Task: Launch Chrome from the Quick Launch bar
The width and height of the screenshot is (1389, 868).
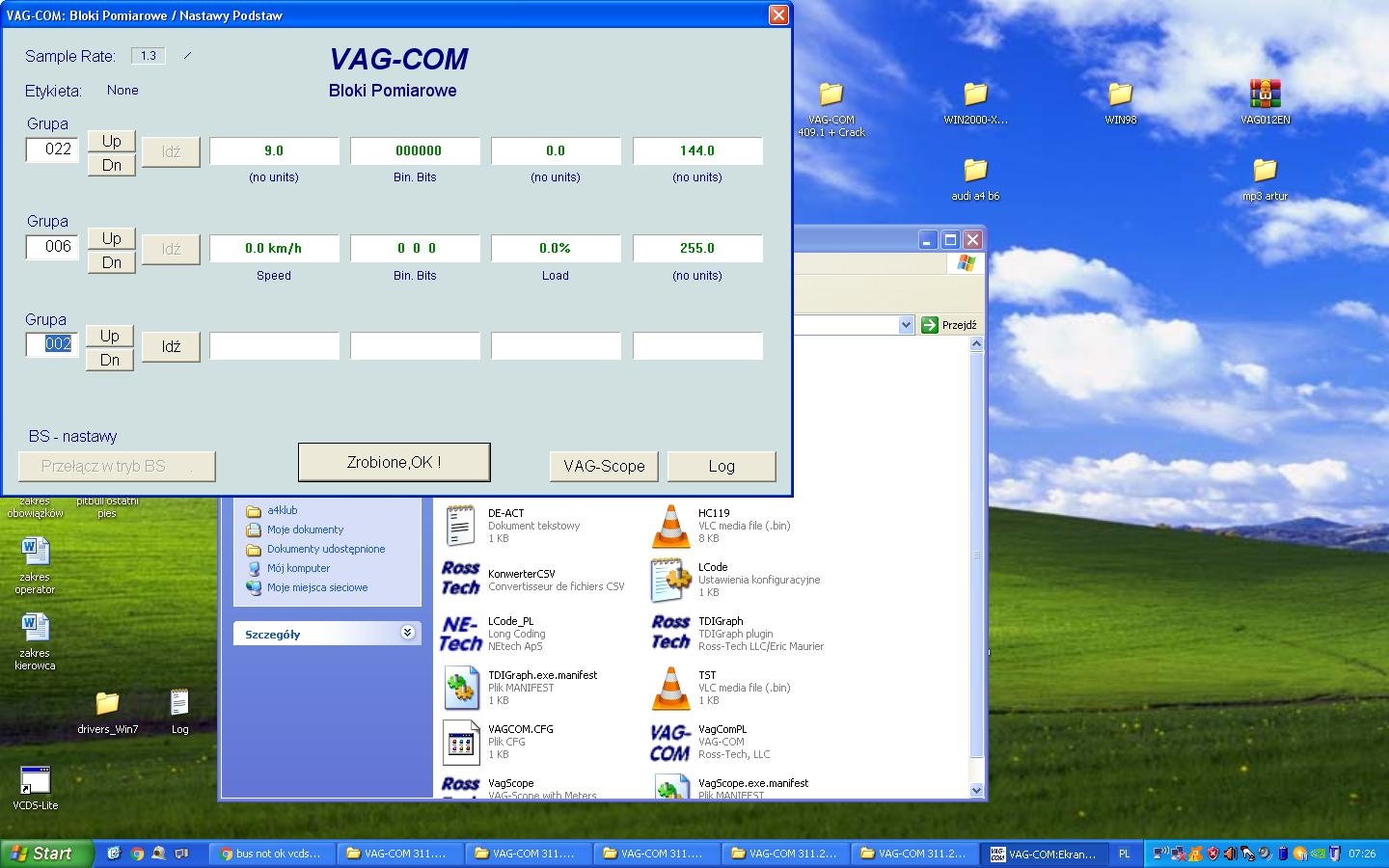Action: tap(137, 854)
